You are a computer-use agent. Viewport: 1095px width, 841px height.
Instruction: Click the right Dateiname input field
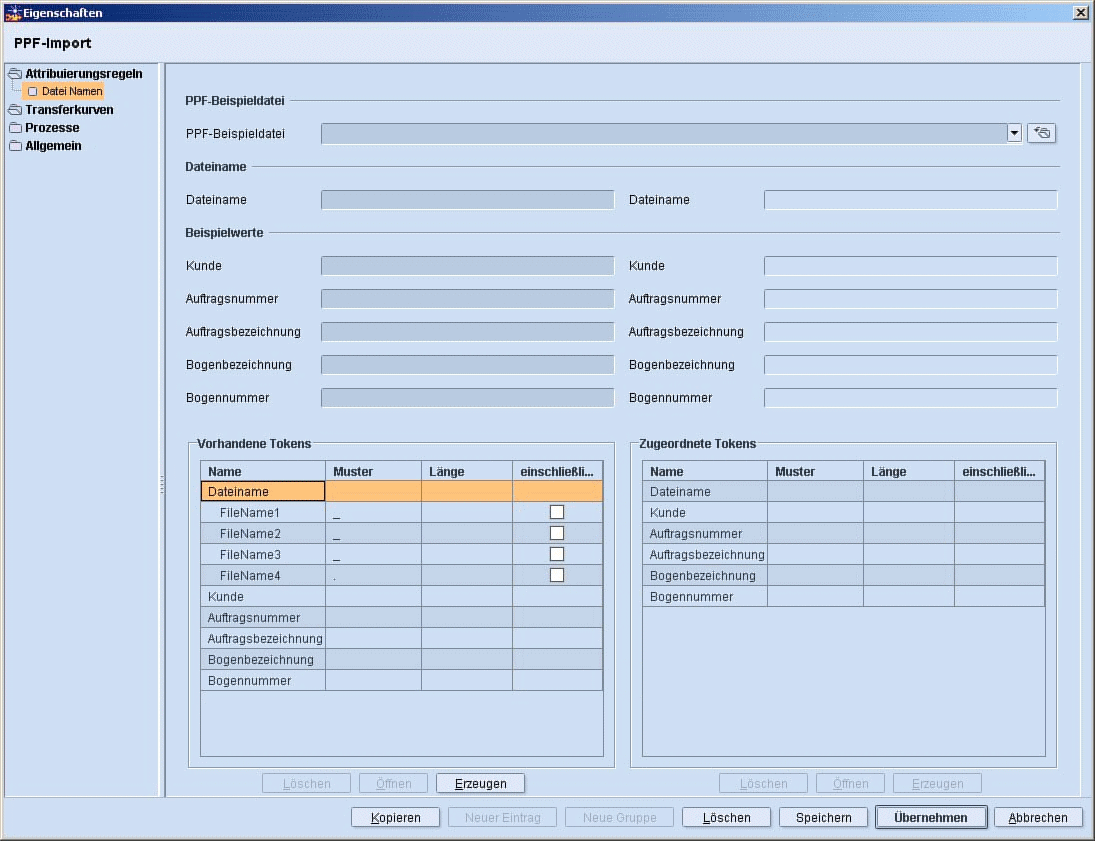(911, 200)
